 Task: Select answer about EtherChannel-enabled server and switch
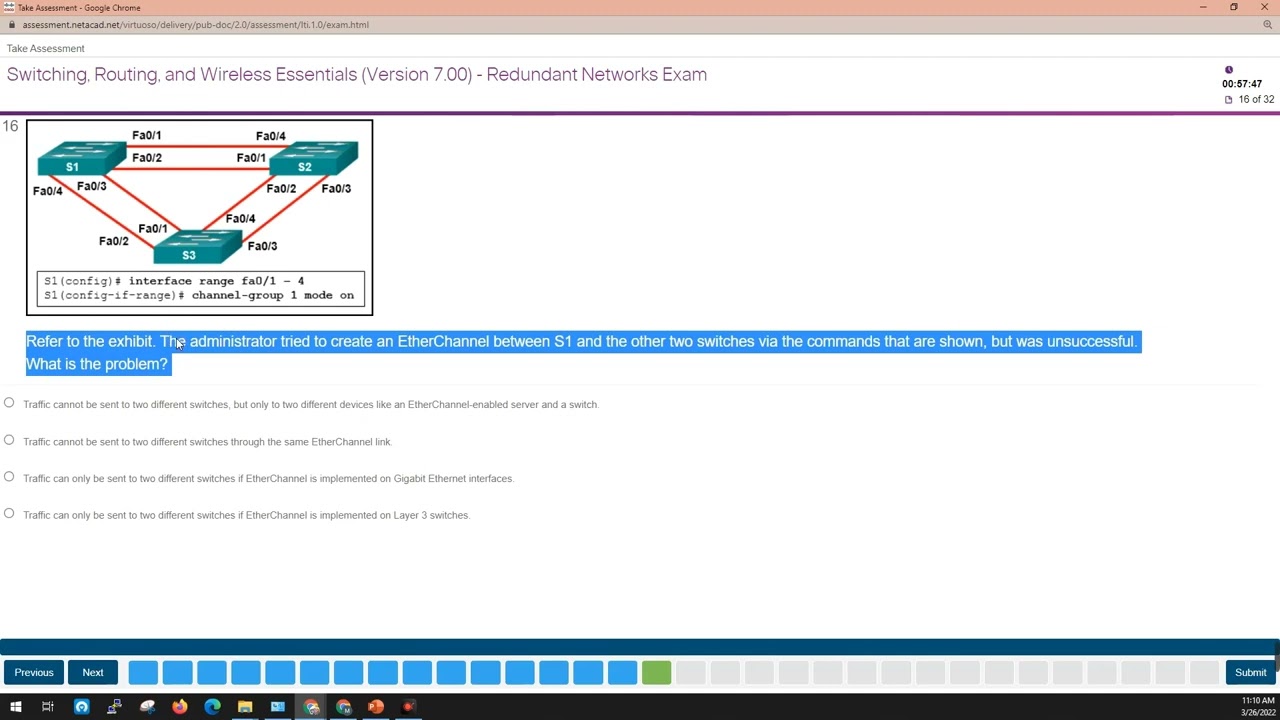[x=9, y=403]
